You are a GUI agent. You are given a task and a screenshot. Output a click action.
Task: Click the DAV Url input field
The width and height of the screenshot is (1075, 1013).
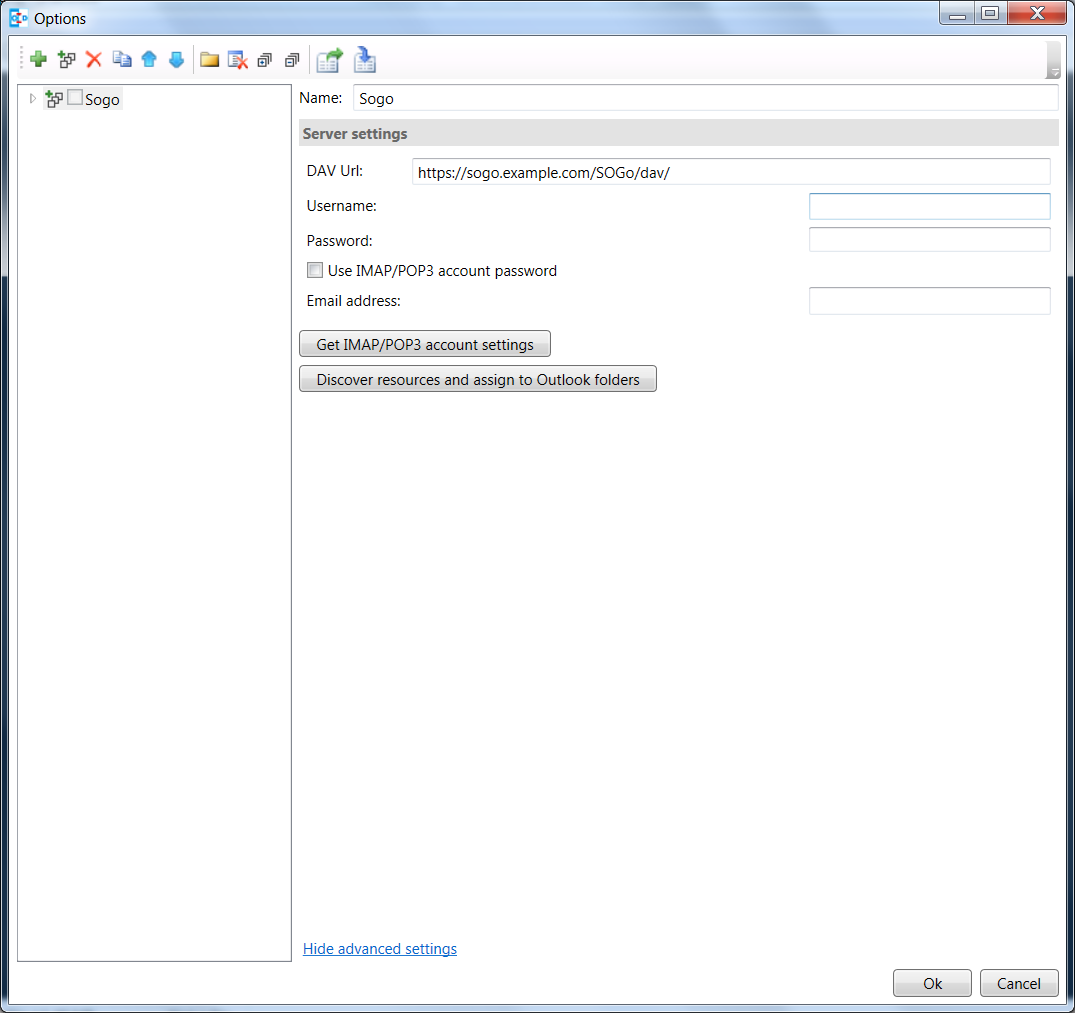(731, 172)
